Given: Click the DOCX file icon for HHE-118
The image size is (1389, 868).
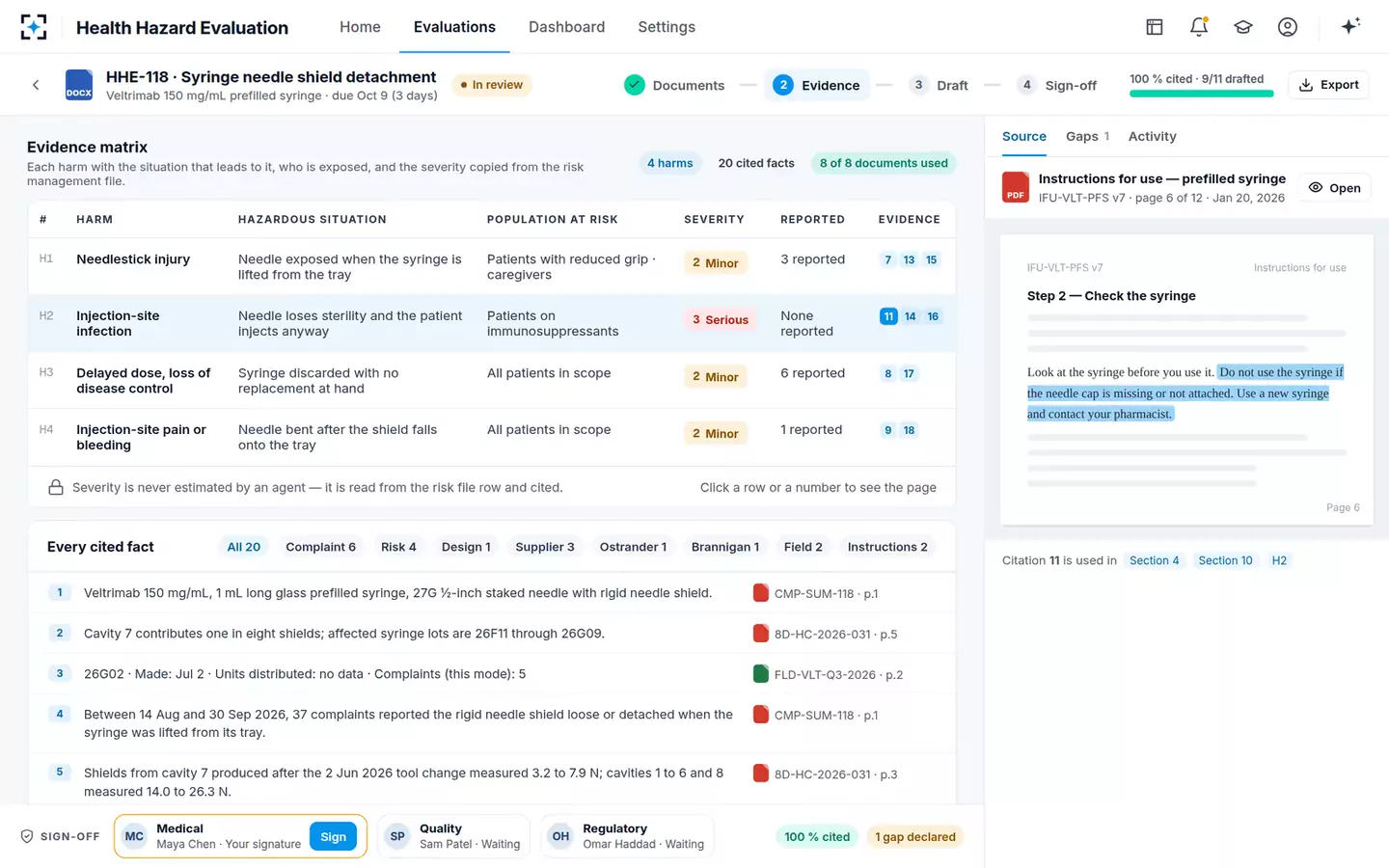Looking at the screenshot, I should click(x=79, y=85).
